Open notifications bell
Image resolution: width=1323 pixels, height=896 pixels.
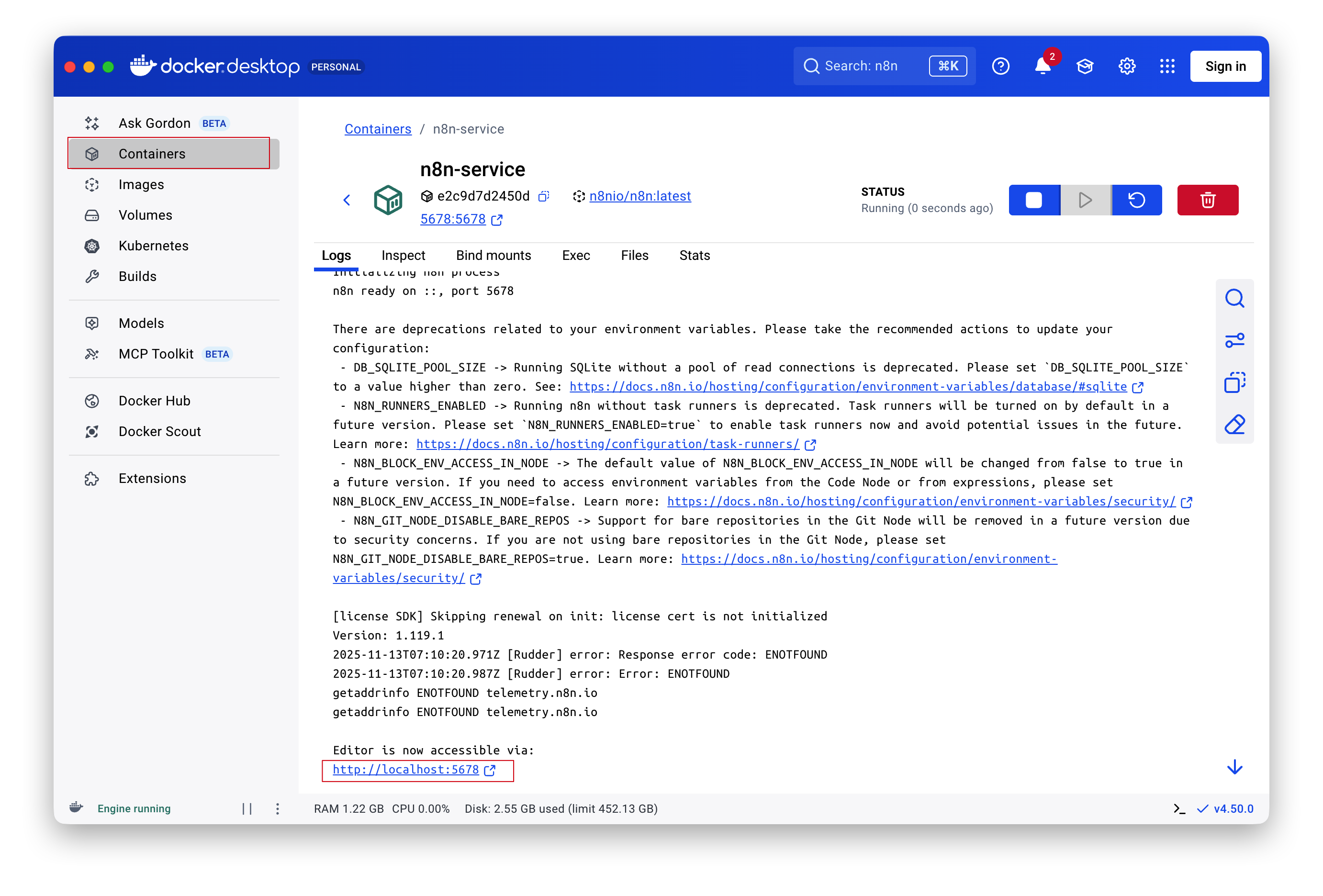pos(1043,67)
